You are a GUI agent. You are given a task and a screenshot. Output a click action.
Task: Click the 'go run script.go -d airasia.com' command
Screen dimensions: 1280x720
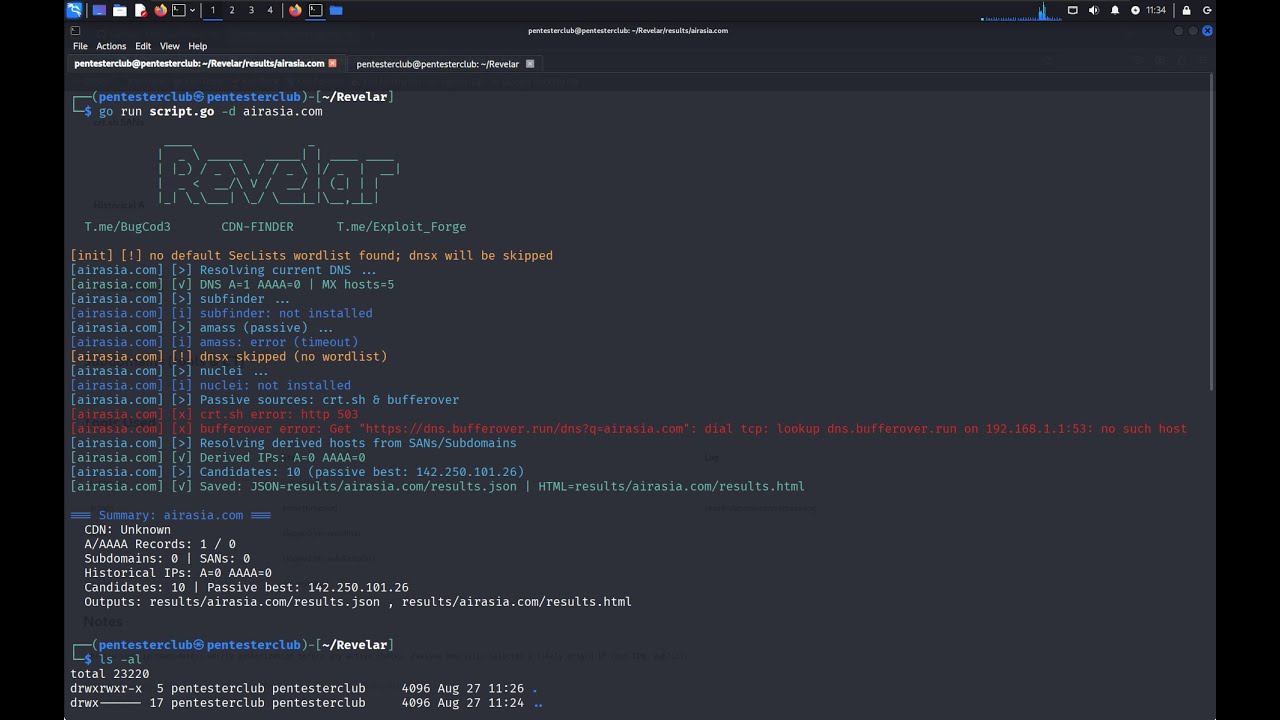pos(210,112)
